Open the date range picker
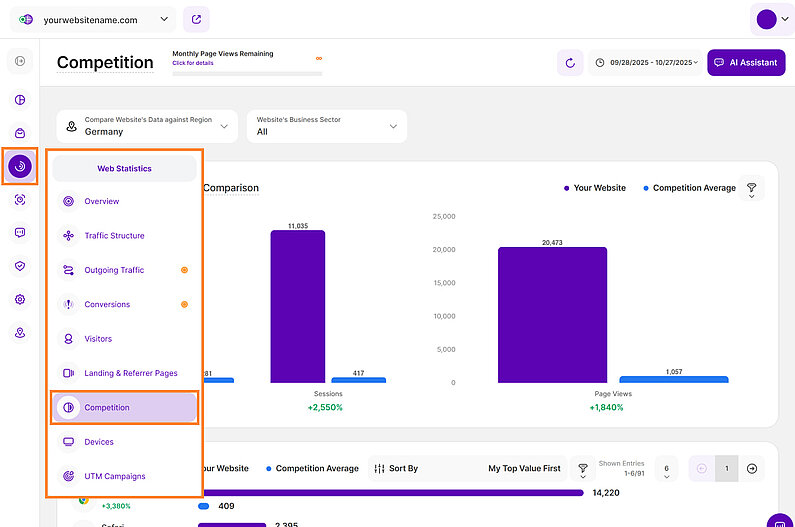The width and height of the screenshot is (795, 527). click(x=644, y=62)
